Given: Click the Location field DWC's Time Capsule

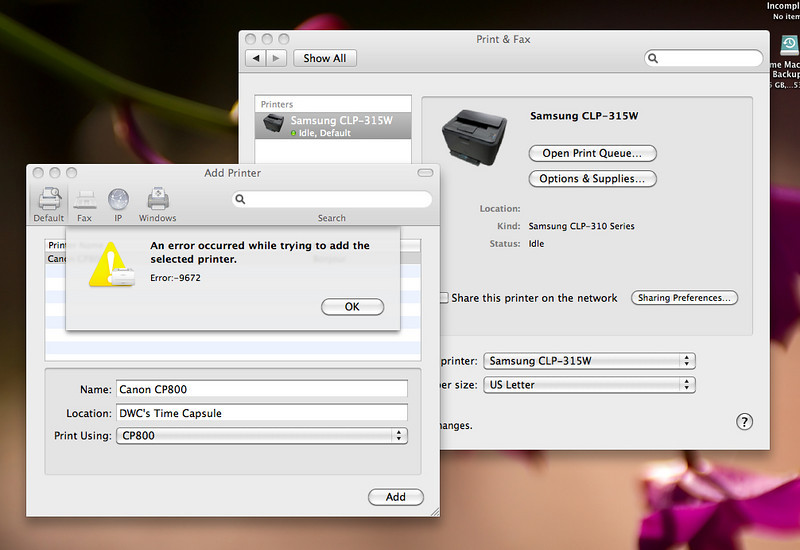Looking at the screenshot, I should tap(262, 413).
